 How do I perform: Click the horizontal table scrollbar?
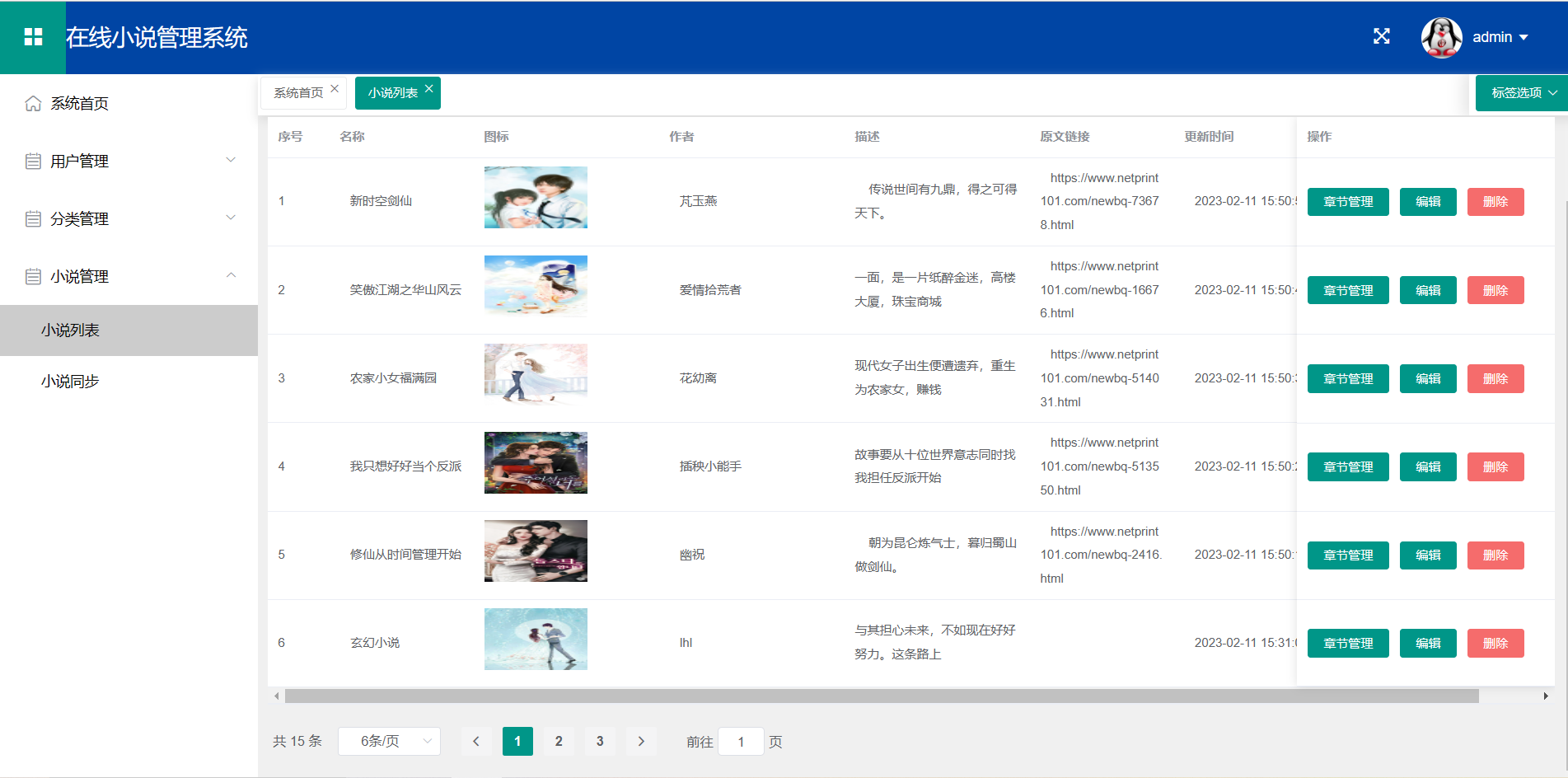pyautogui.click(x=882, y=696)
